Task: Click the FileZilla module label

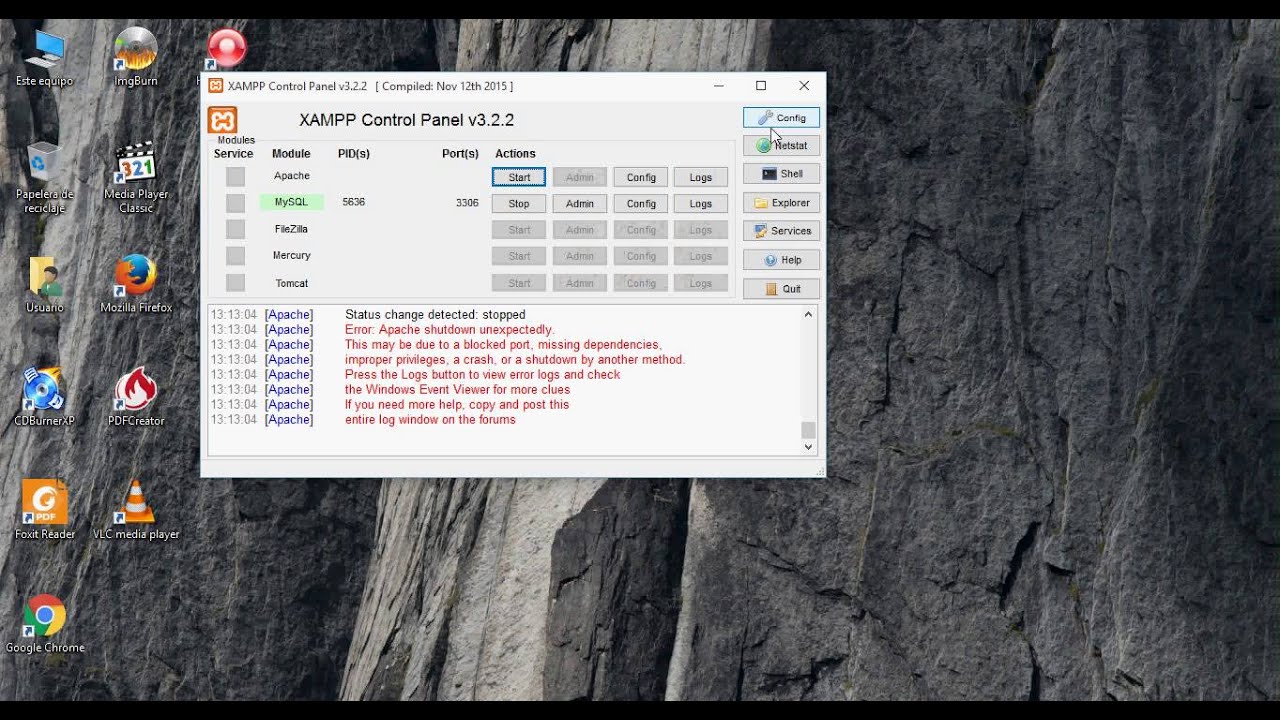Action: pyautogui.click(x=291, y=229)
